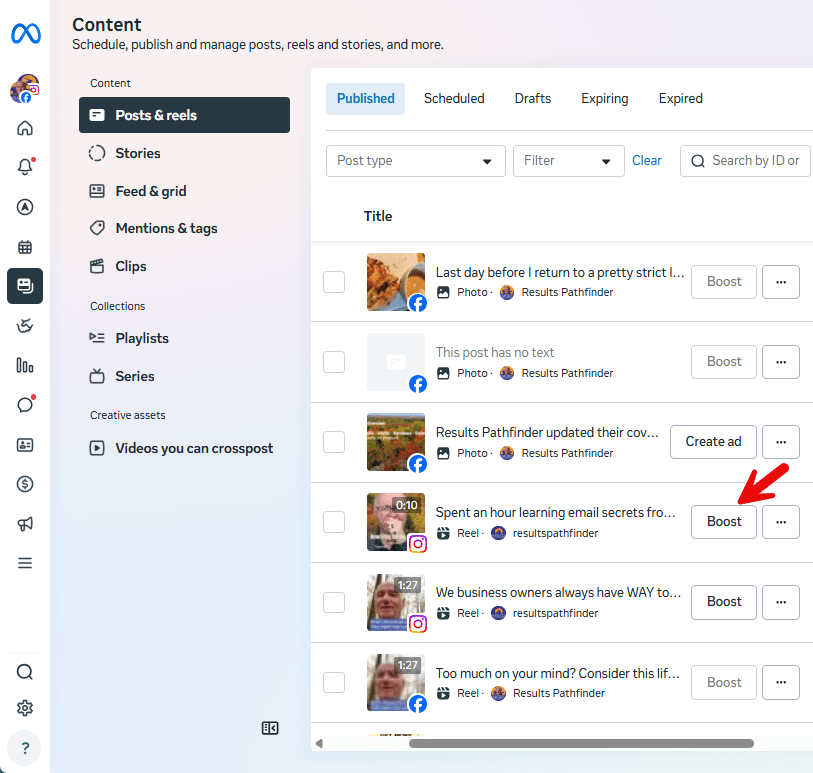
Task: Open more options for cover photo update post
Action: coord(781,441)
